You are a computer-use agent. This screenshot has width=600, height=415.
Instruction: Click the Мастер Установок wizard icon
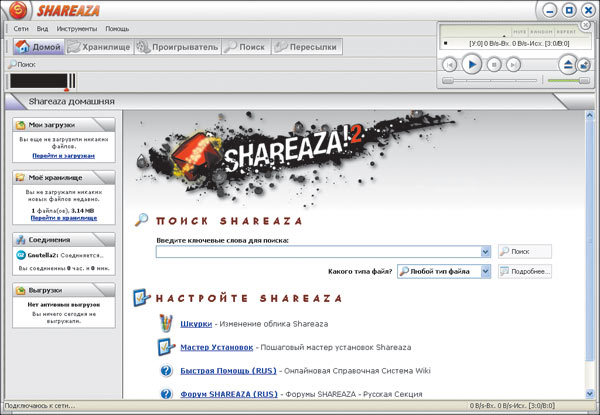click(167, 348)
